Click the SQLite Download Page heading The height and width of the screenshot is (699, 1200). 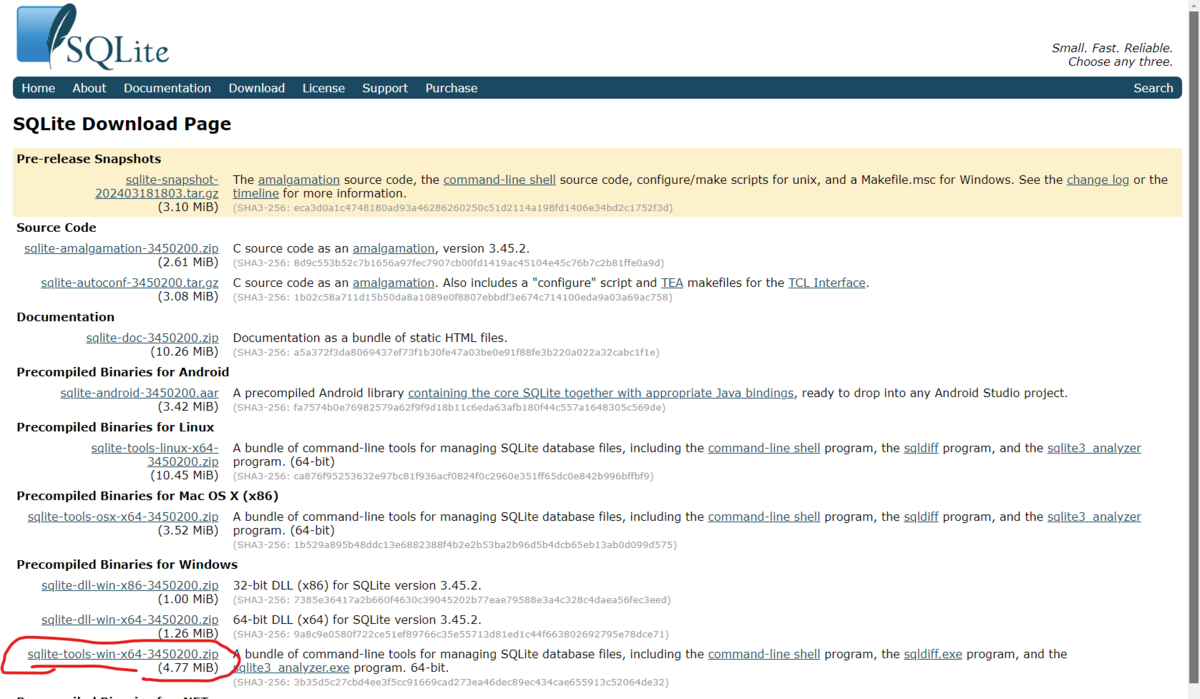pyautogui.click(x=122, y=124)
